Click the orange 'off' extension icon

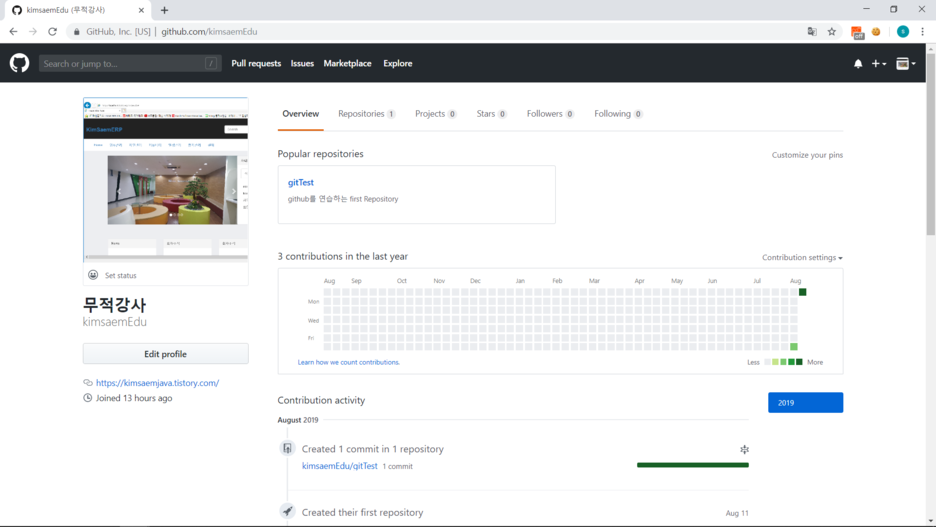pyautogui.click(x=857, y=32)
